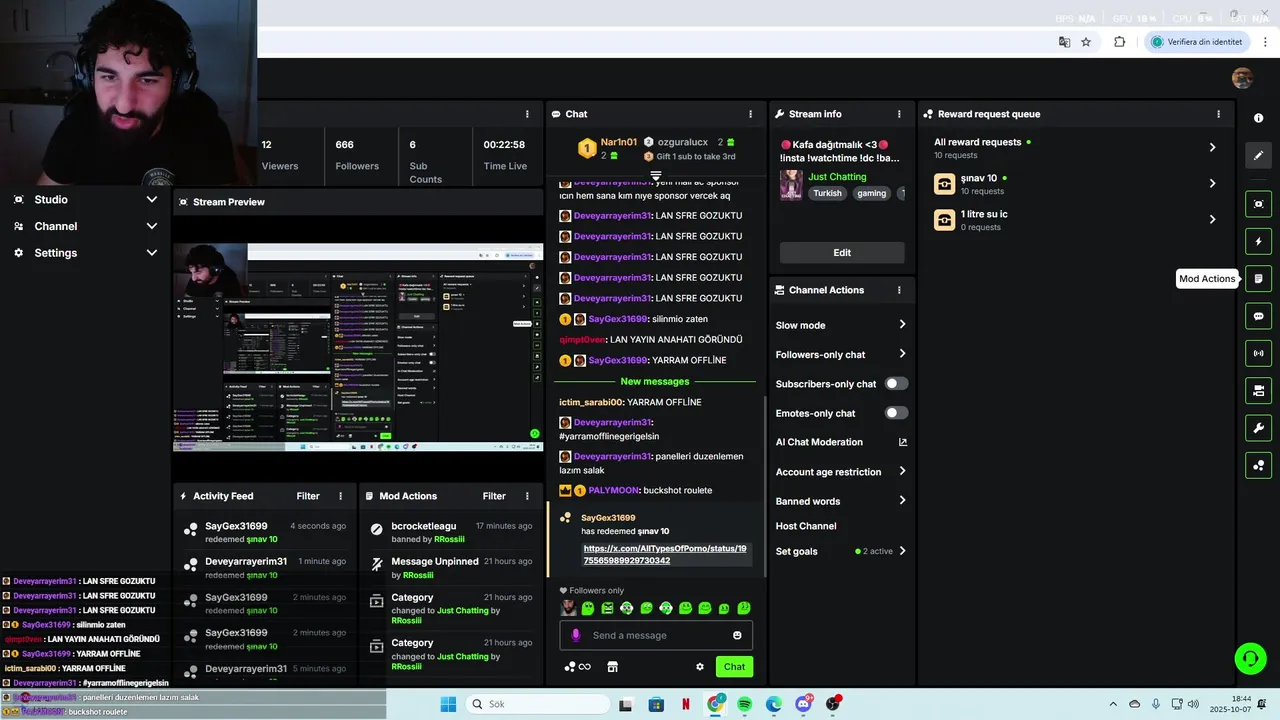Screen dimensions: 1280x720
Task: Jump to New messages divider in chat
Action: (655, 381)
